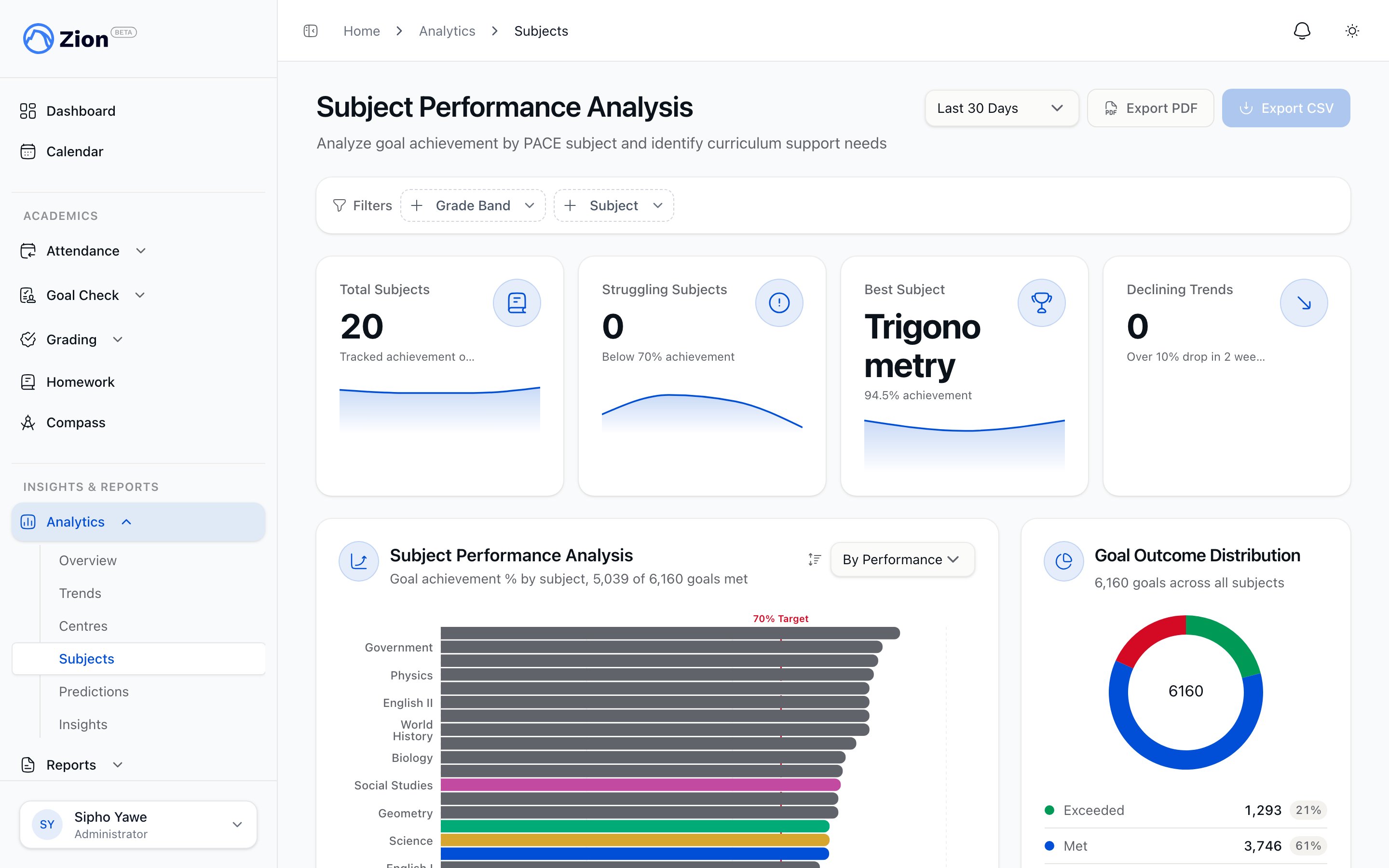Click the Total Subjects book icon

pos(517,302)
